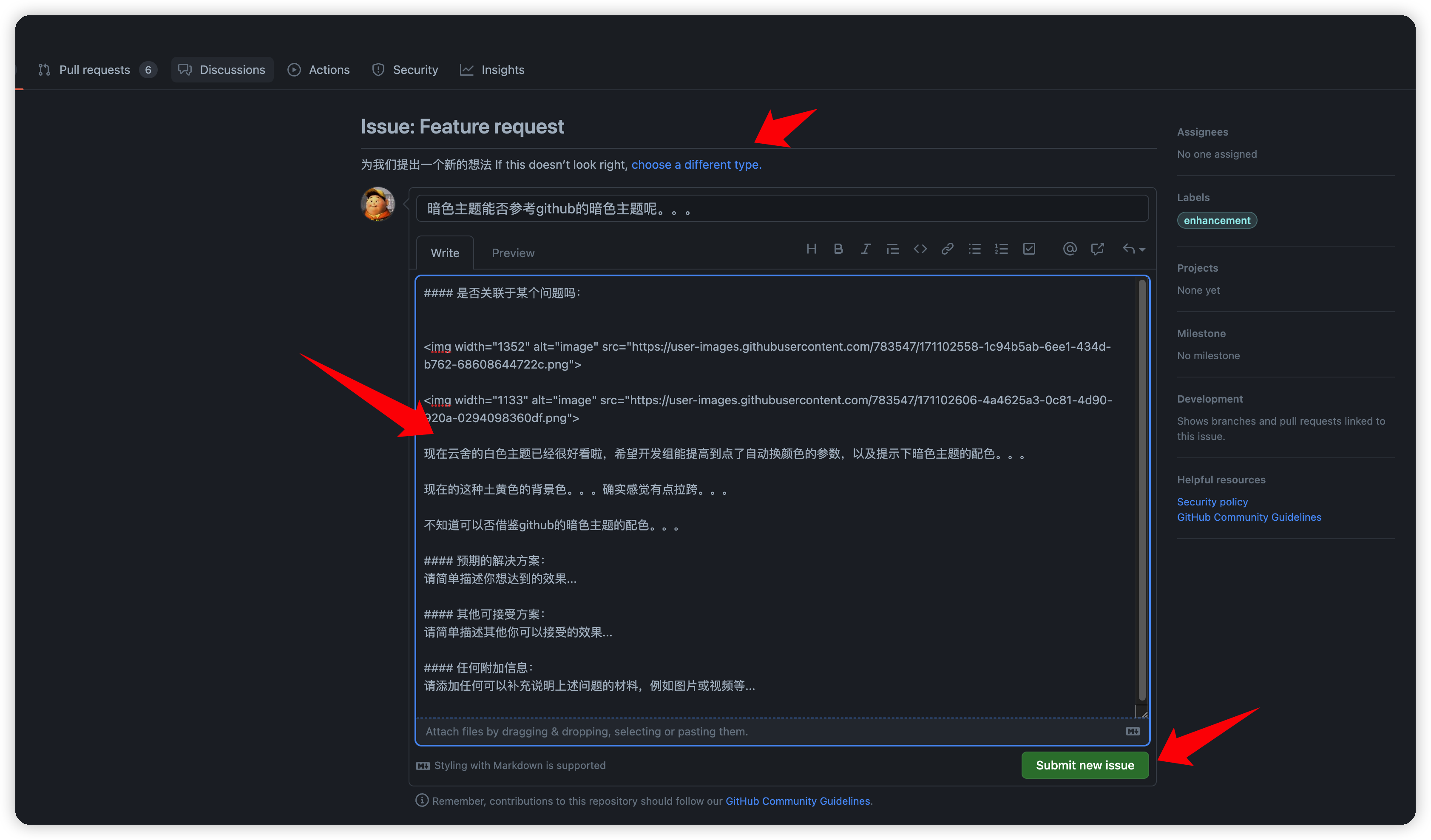Open the Milestone section heading

pos(1201,333)
